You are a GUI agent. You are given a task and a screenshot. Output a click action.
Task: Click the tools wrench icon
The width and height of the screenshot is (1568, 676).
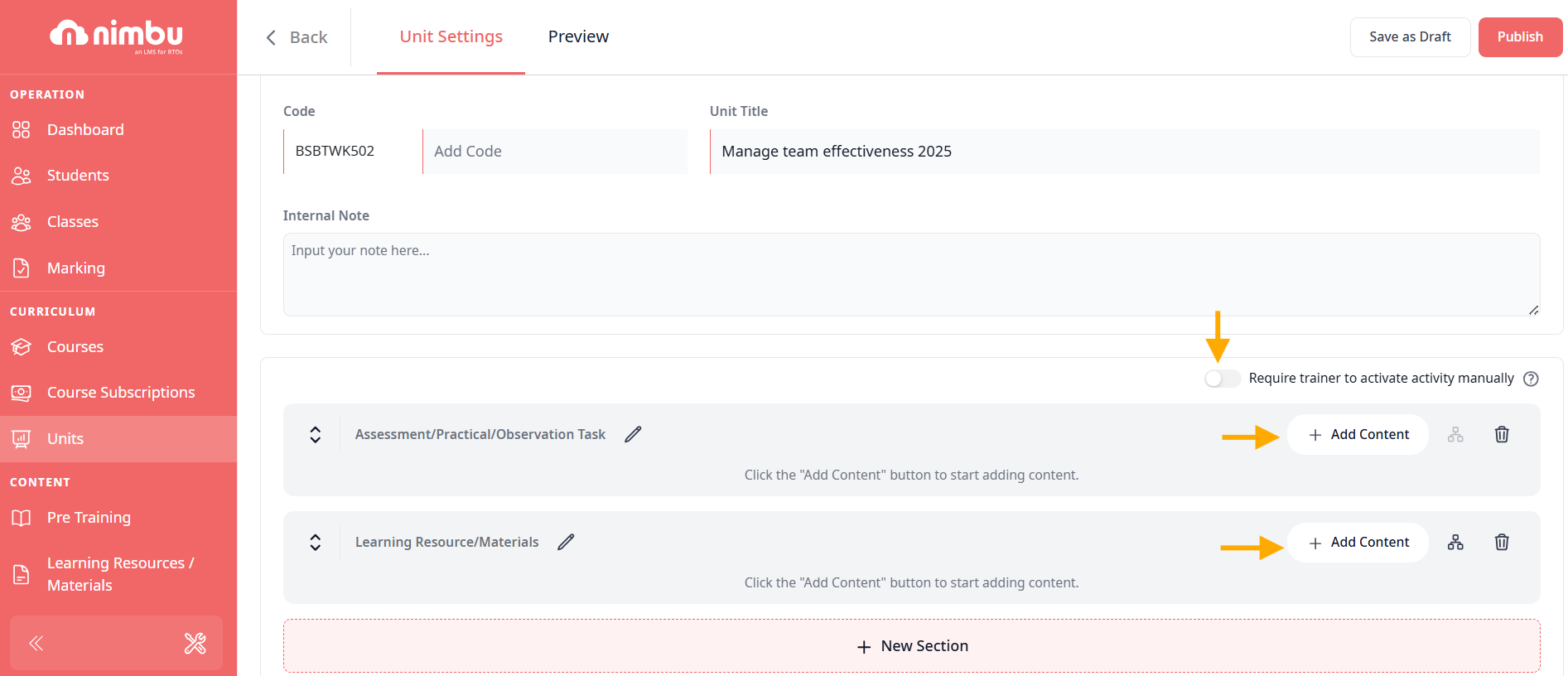[x=195, y=644]
